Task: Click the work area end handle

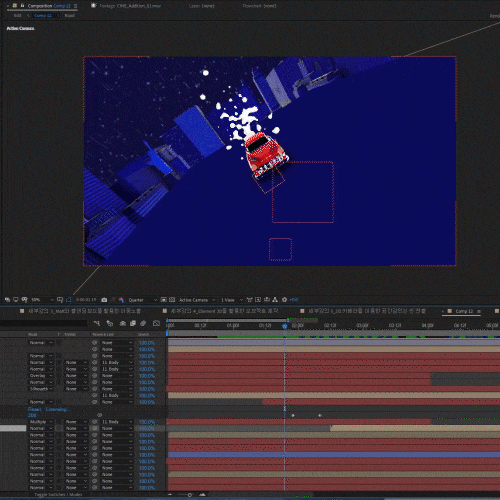Action: pos(288,320)
